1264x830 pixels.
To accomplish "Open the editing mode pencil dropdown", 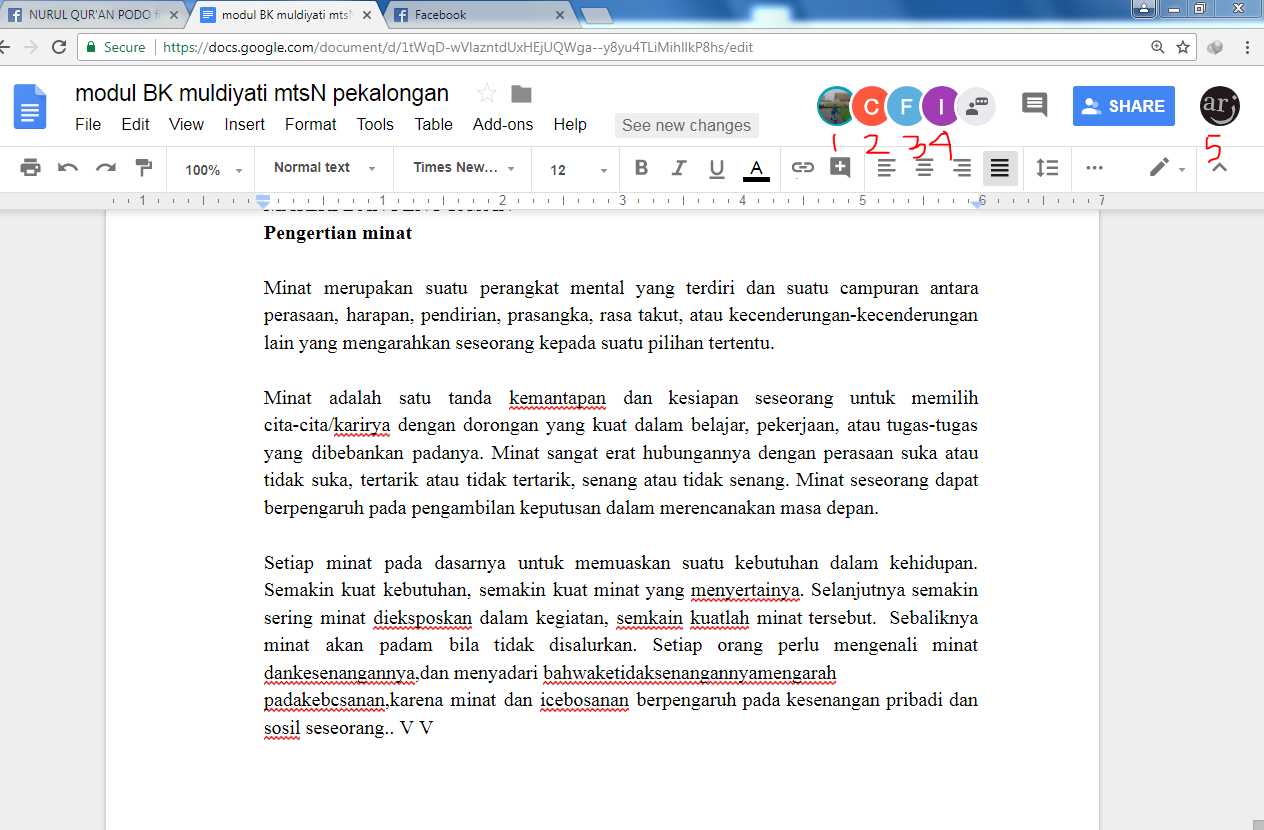I will coord(1167,168).
